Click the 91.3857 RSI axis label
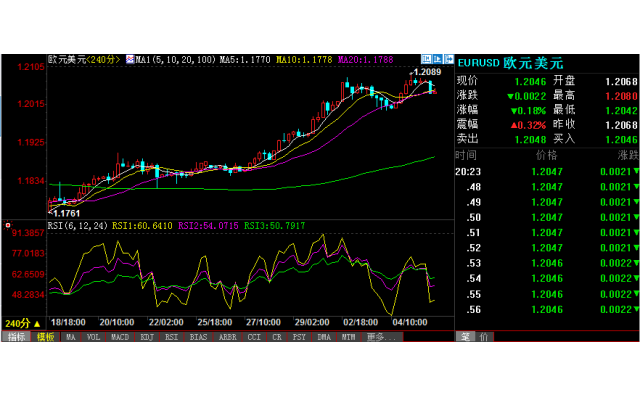Image resolution: width=640 pixels, height=397 pixels. [x=28, y=233]
